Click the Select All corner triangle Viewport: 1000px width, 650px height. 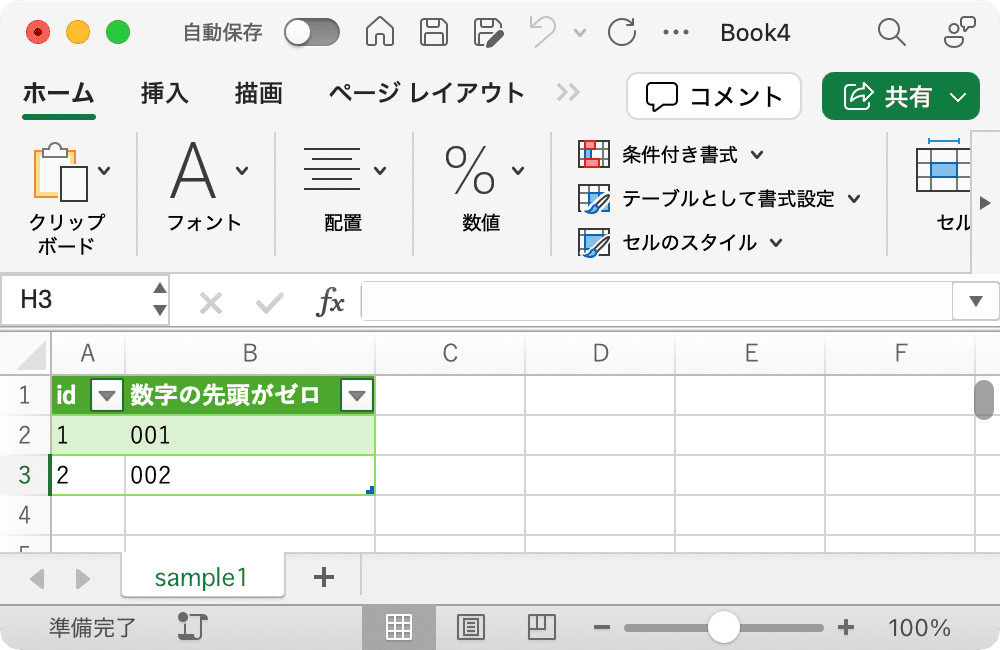point(31,355)
